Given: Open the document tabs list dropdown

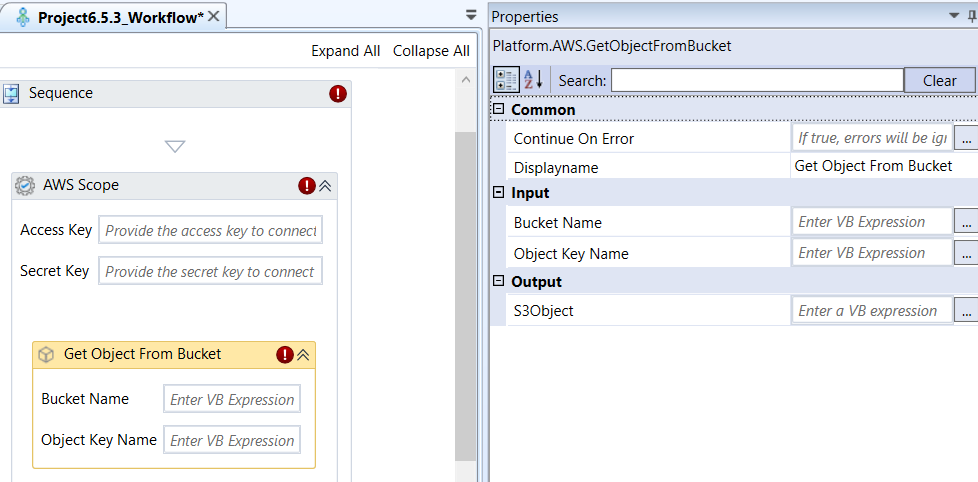Looking at the screenshot, I should 472,16.
